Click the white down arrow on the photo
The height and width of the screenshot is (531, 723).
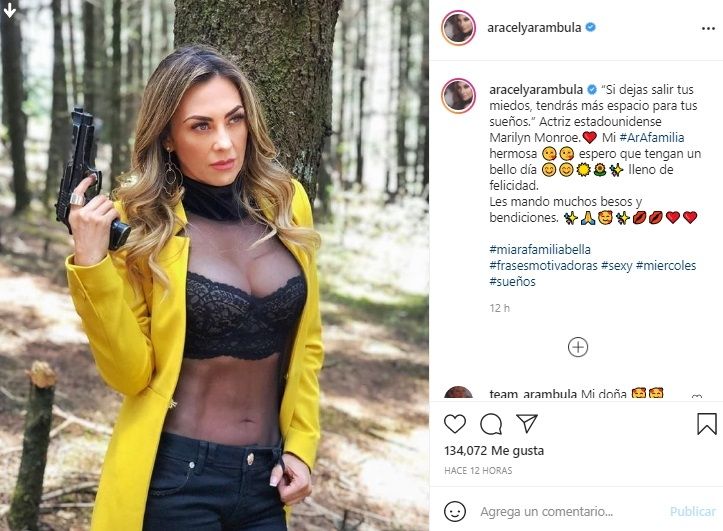coord(9,10)
